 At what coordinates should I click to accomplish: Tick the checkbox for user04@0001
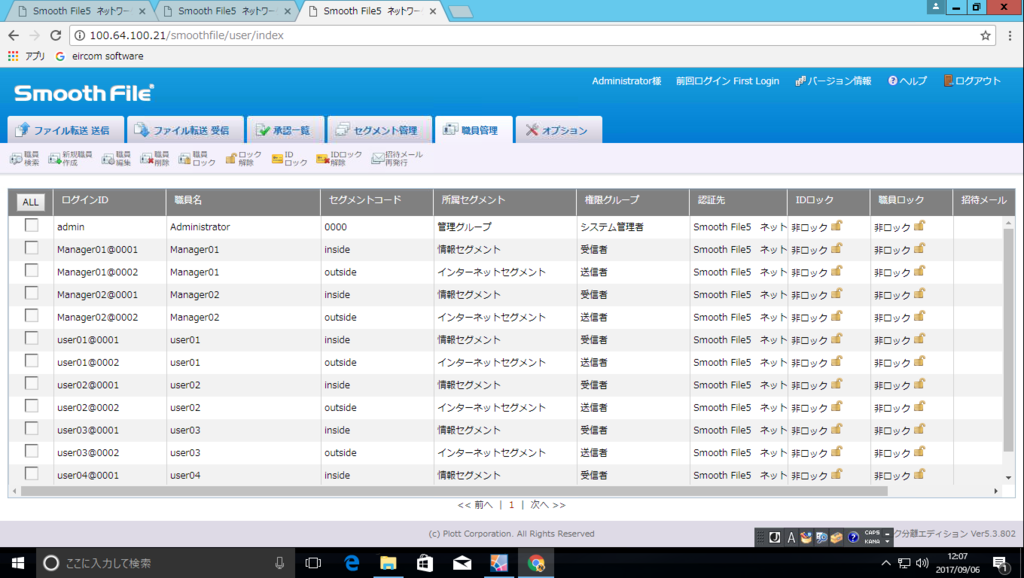[x=31, y=474]
